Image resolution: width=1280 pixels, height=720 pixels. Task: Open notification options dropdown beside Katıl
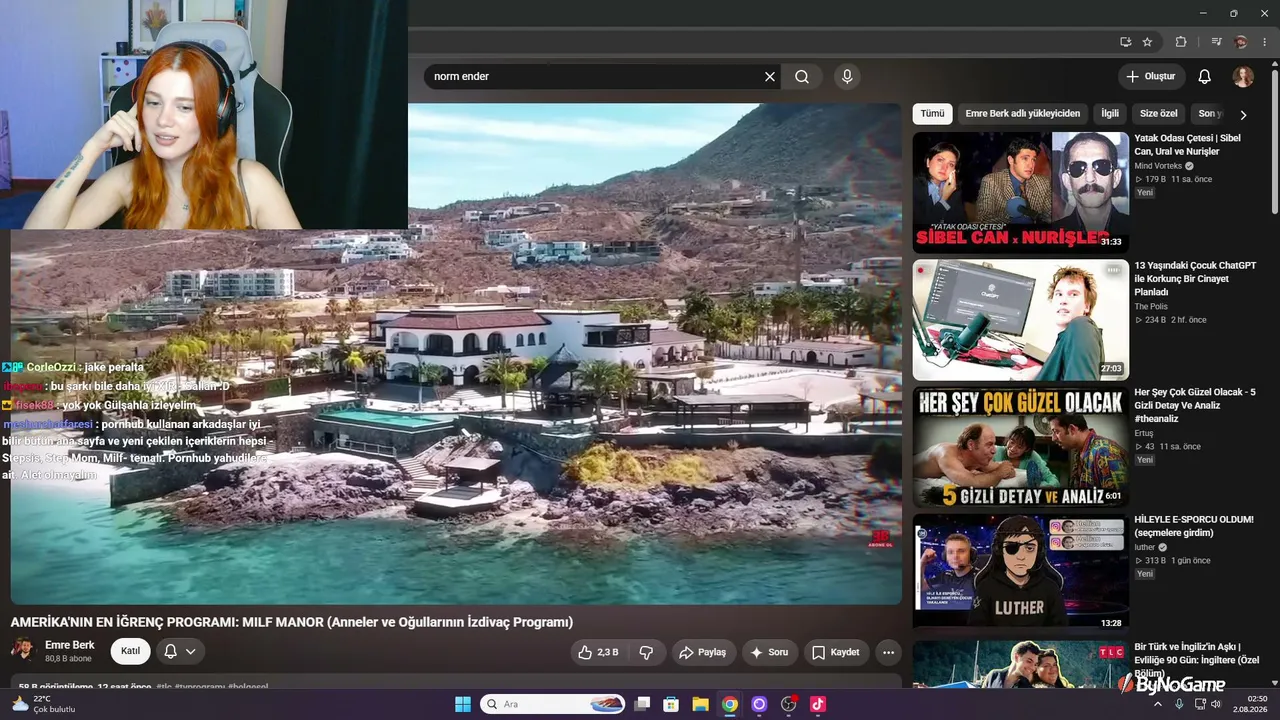tap(180, 651)
